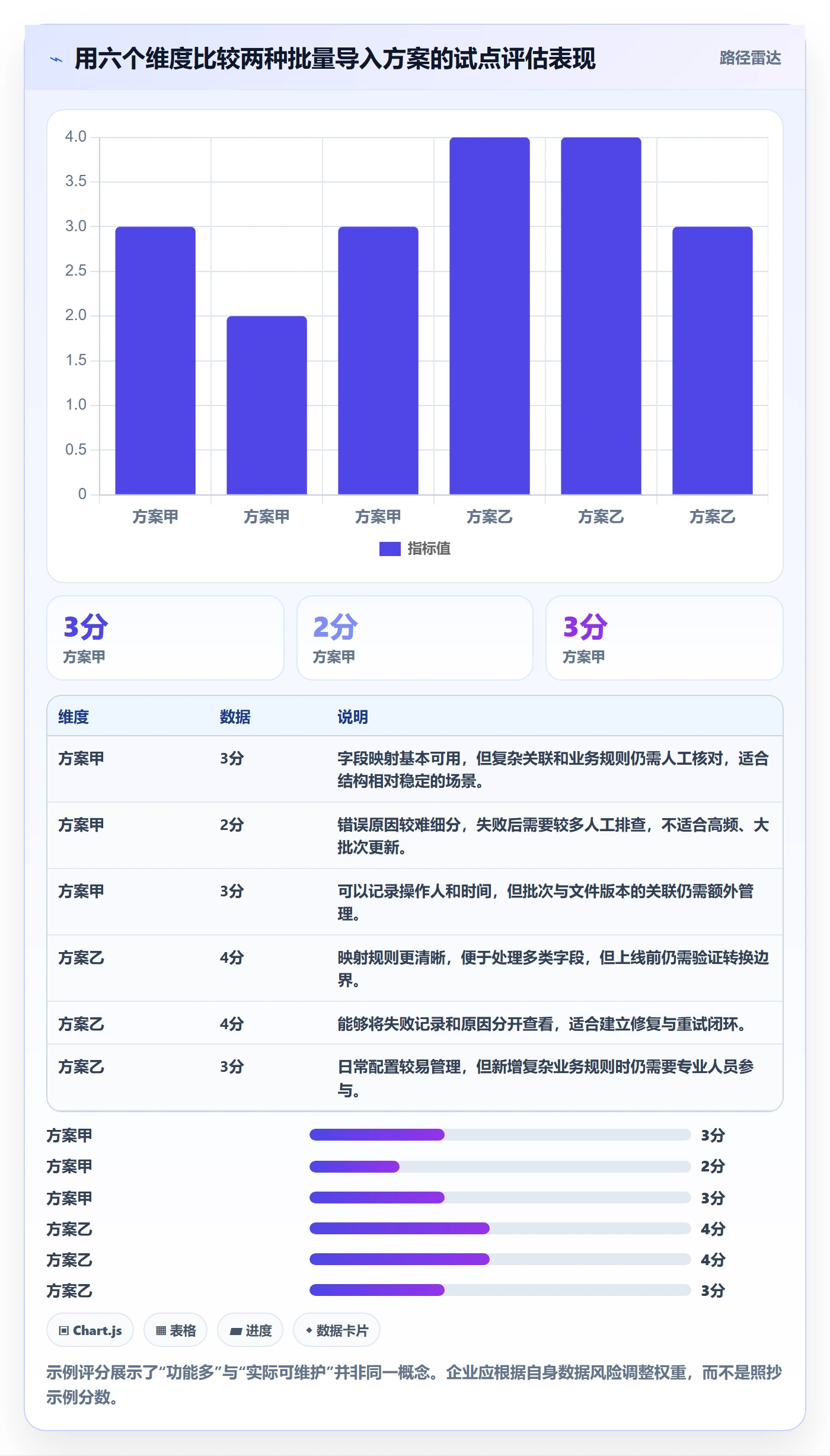This screenshot has width=830, height=1456.
Task: Click the footer note starting 示例评分展示了
Action: (414, 1385)
